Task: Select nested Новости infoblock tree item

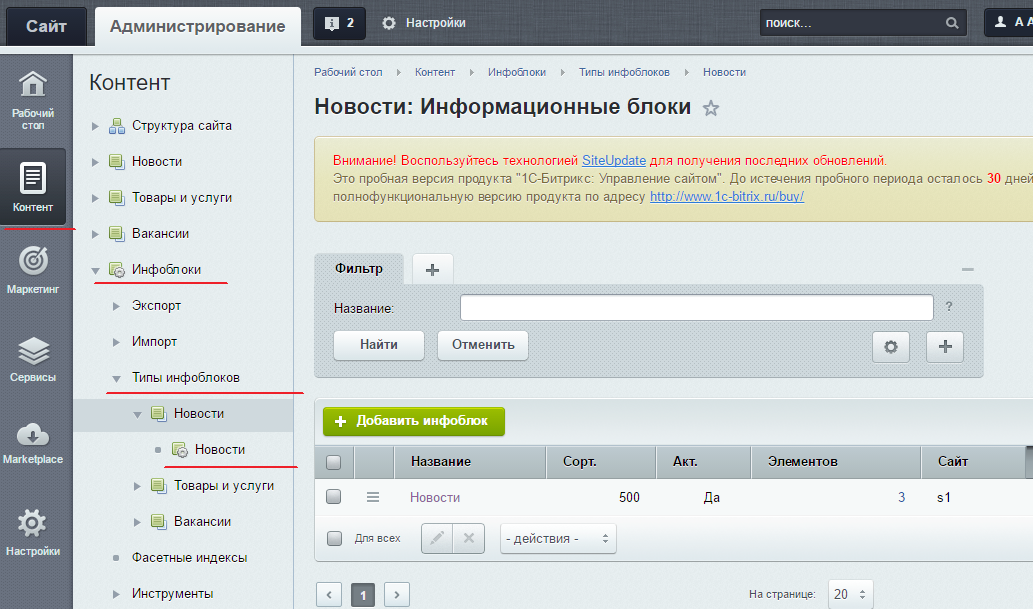Action: tap(219, 450)
